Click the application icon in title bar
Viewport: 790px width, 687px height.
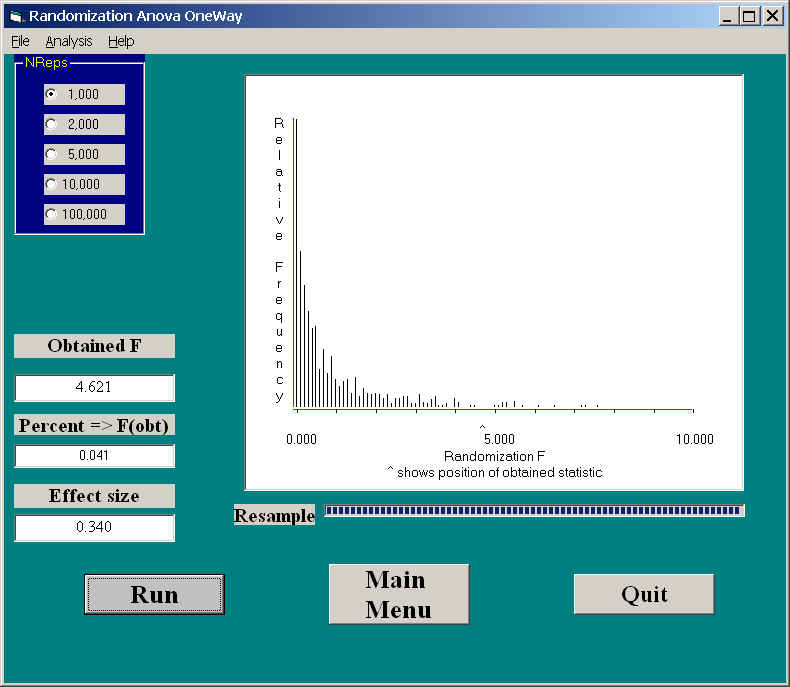coord(15,16)
